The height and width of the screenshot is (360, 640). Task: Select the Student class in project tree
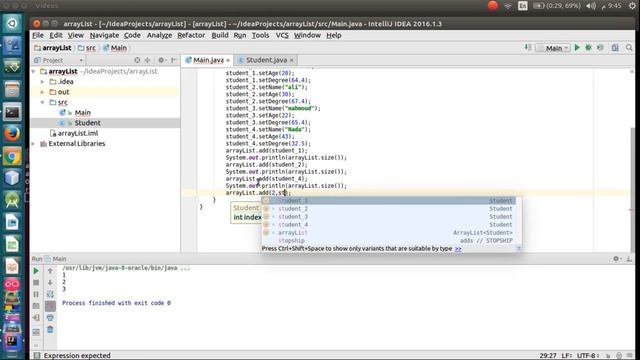[x=87, y=123]
